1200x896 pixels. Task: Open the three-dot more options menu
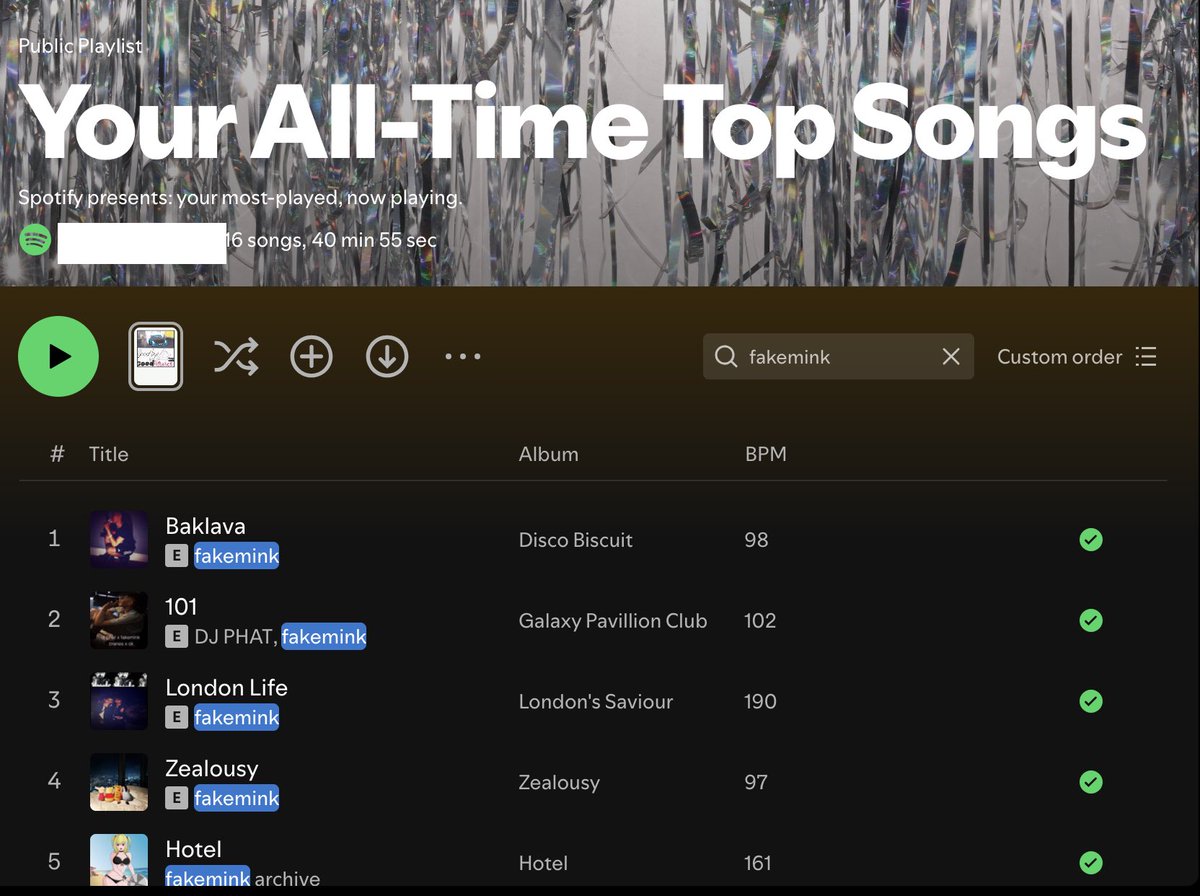tap(463, 357)
